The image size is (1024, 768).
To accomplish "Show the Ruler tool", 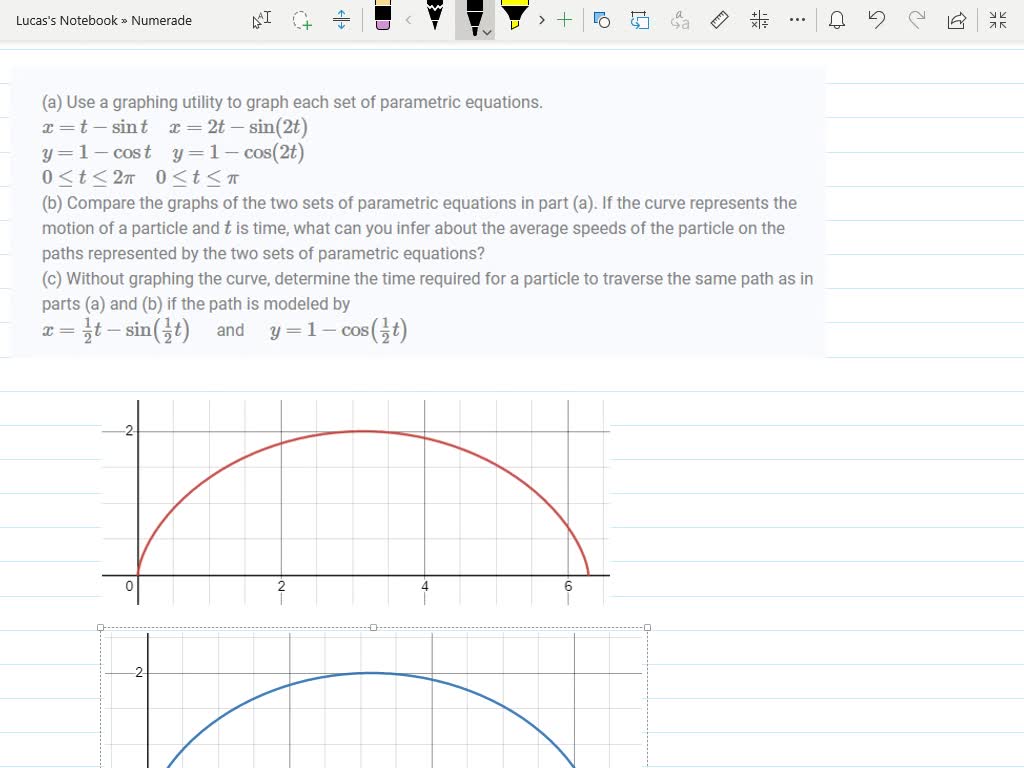I will 719,20.
